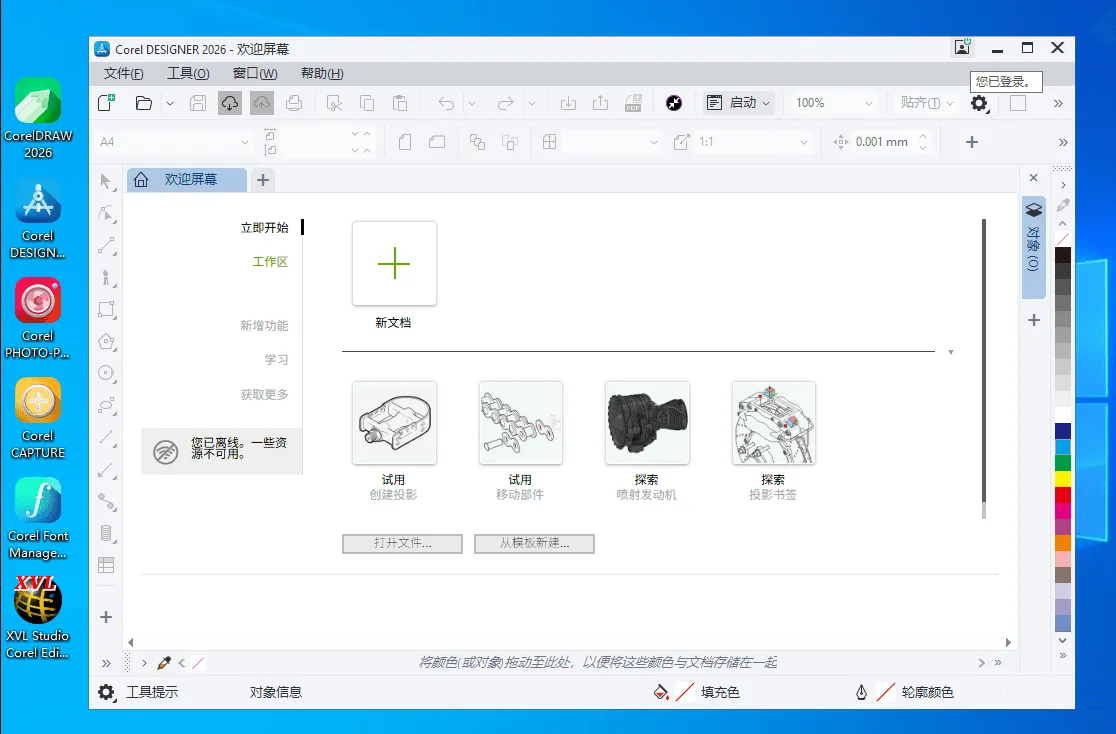Open the 窗口 menu

pyautogui.click(x=255, y=73)
